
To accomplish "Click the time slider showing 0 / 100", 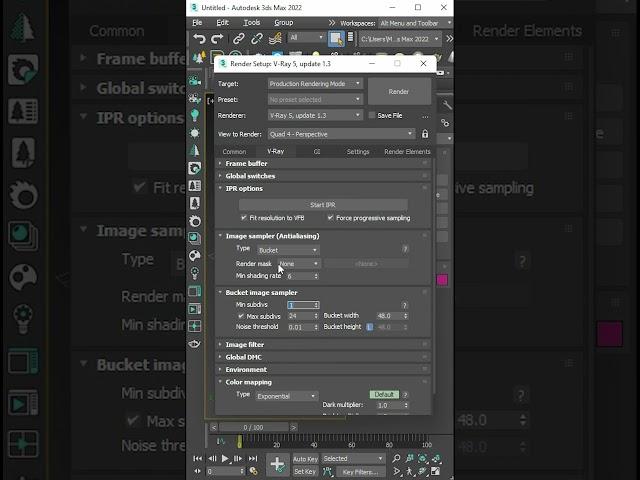I will point(253,427).
